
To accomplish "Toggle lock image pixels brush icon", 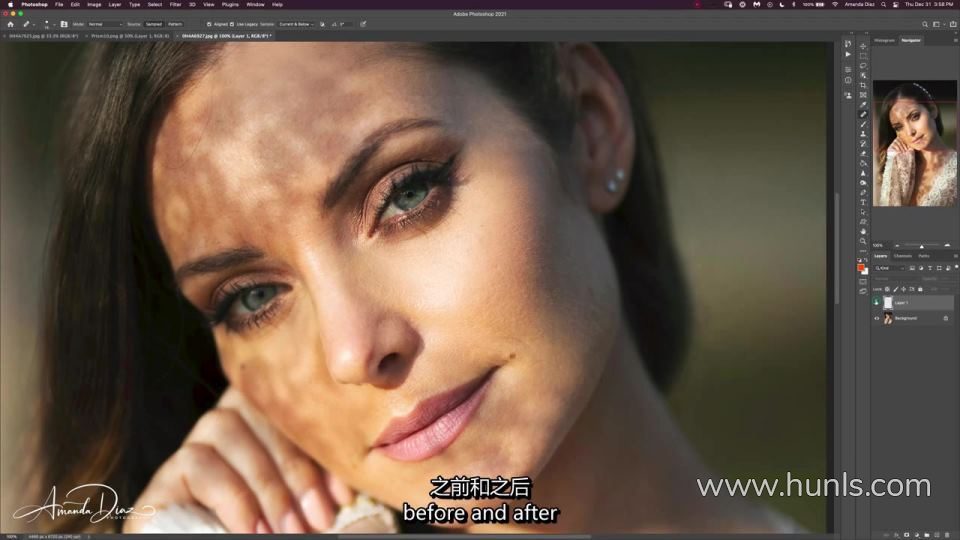I will click(896, 289).
